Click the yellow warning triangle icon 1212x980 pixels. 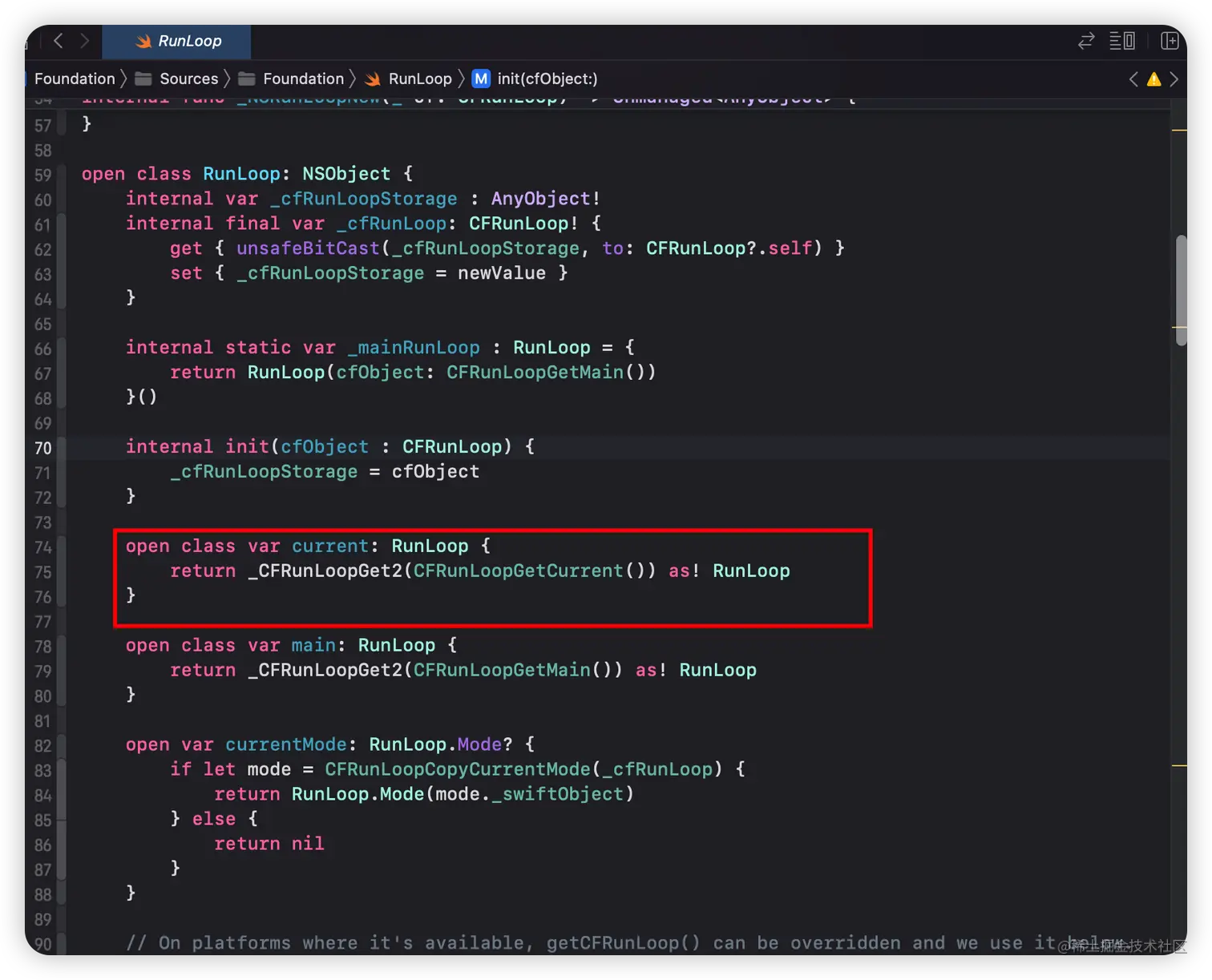click(x=1153, y=79)
